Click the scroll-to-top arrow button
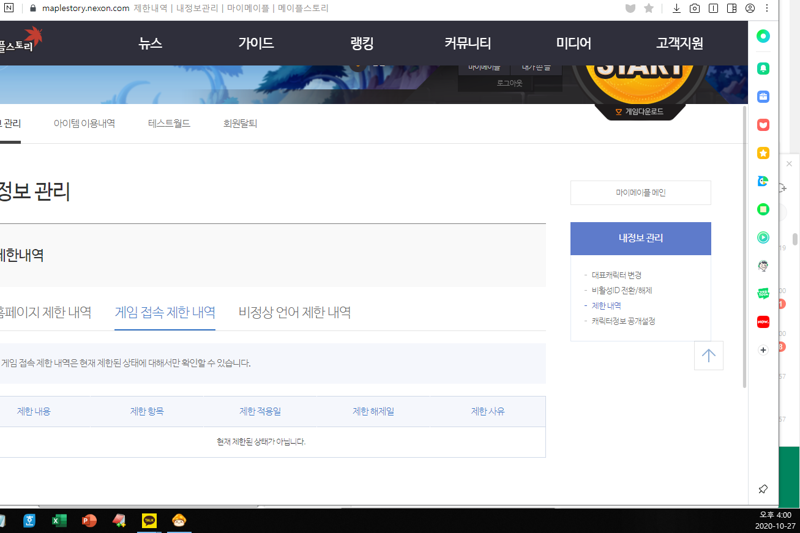The image size is (800, 533). point(708,356)
